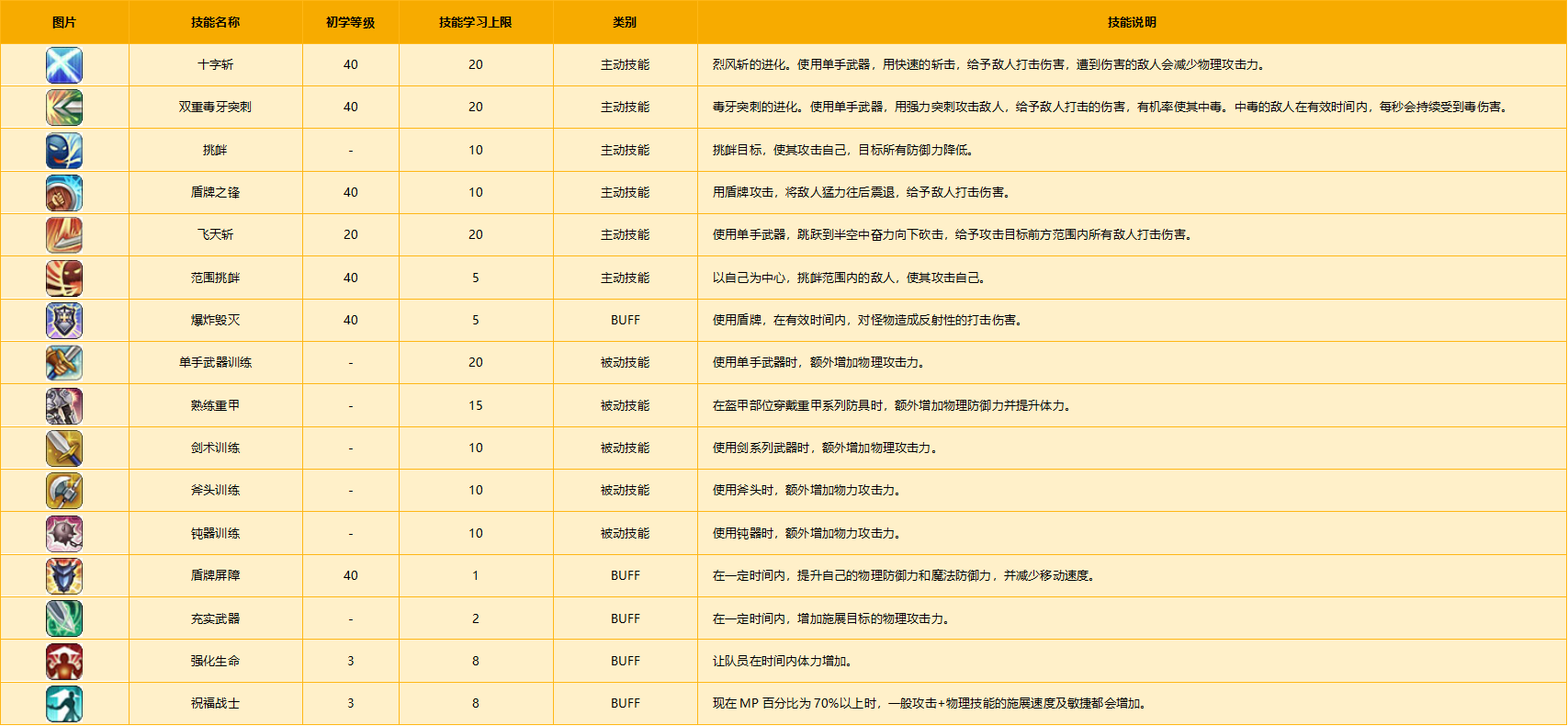Click the 范围挑衅 skill icon
Viewport: 1568px width, 726px height.
click(64, 278)
